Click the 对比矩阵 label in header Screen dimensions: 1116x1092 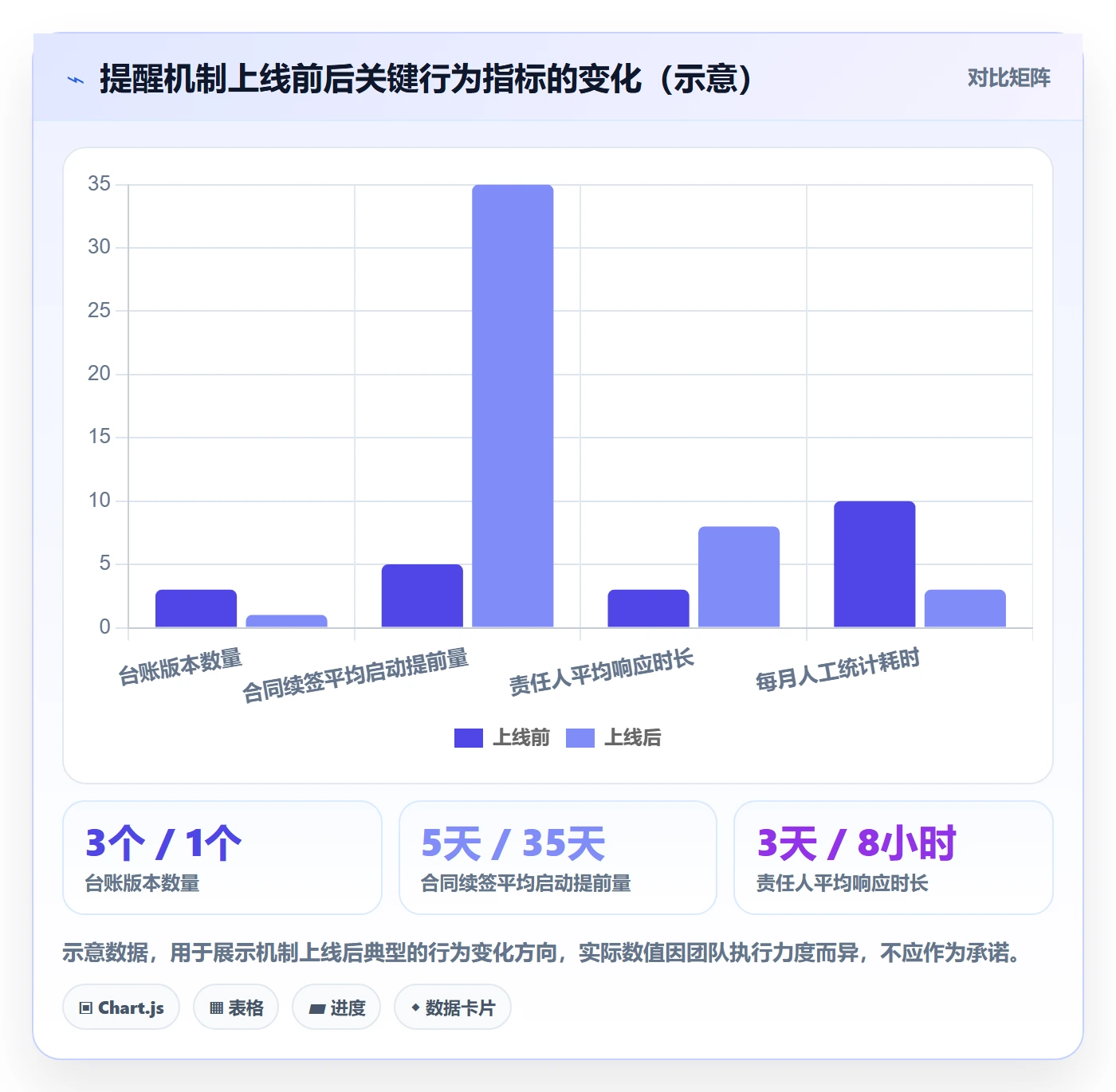click(1008, 78)
